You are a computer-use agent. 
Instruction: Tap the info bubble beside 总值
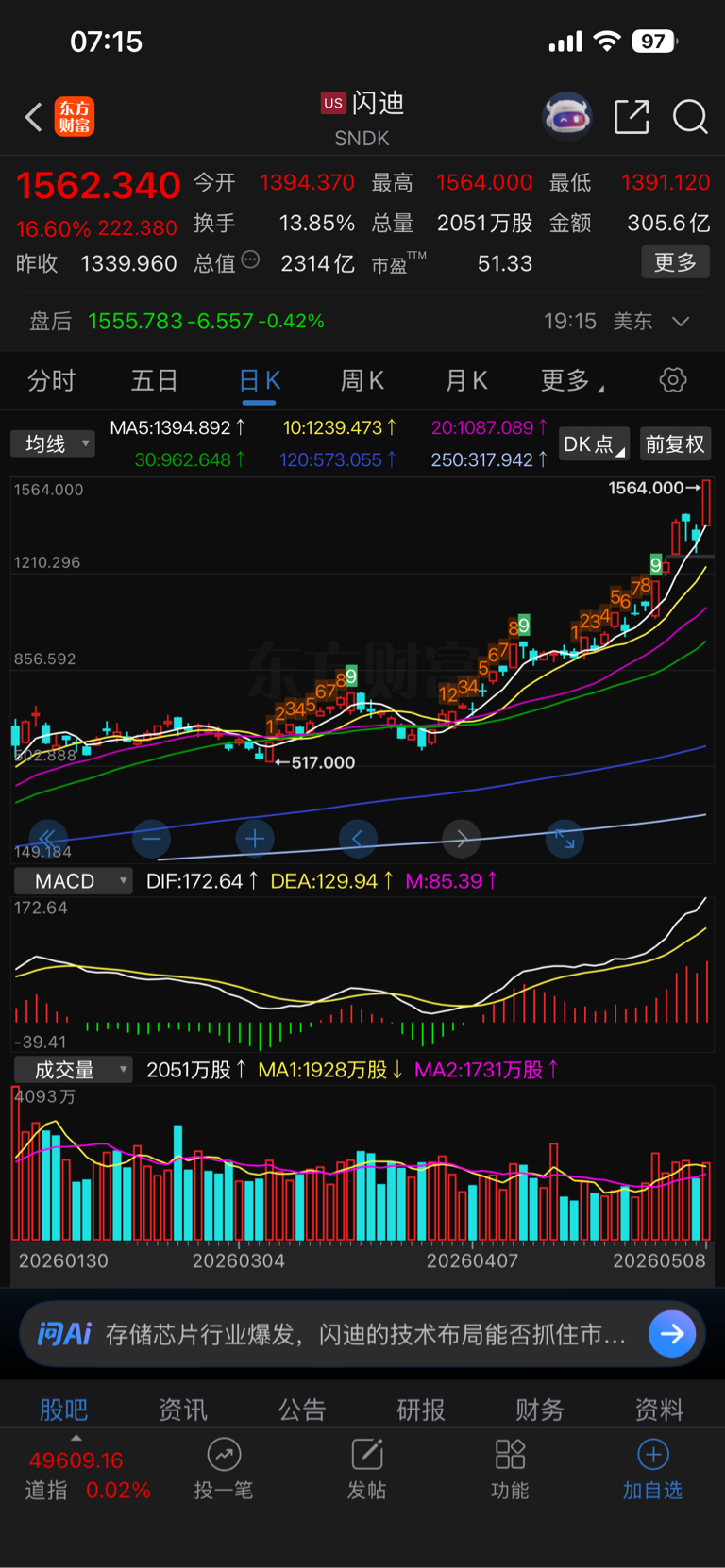pos(250,259)
